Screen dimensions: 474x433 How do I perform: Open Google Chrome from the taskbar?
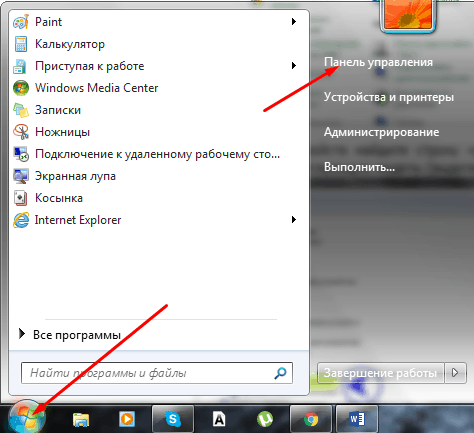[311, 419]
